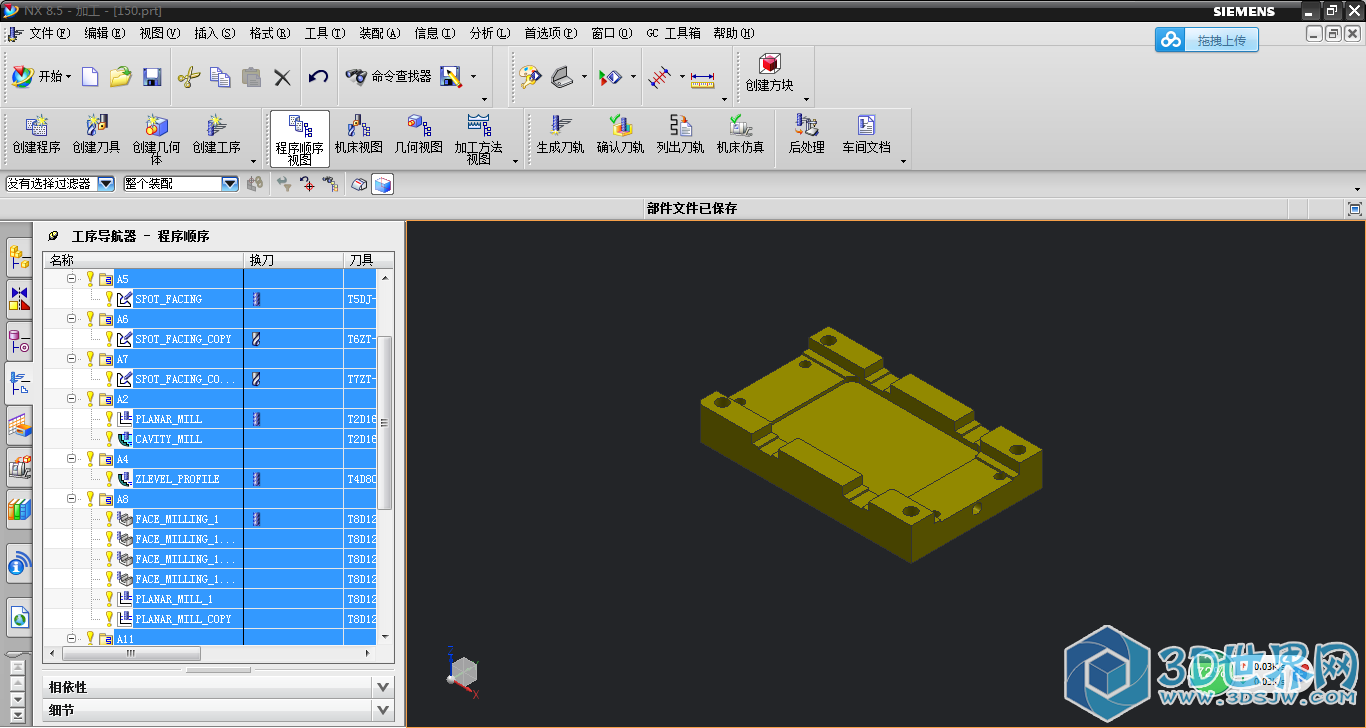
Task: Click the Delete X icon
Action: pyautogui.click(x=283, y=76)
